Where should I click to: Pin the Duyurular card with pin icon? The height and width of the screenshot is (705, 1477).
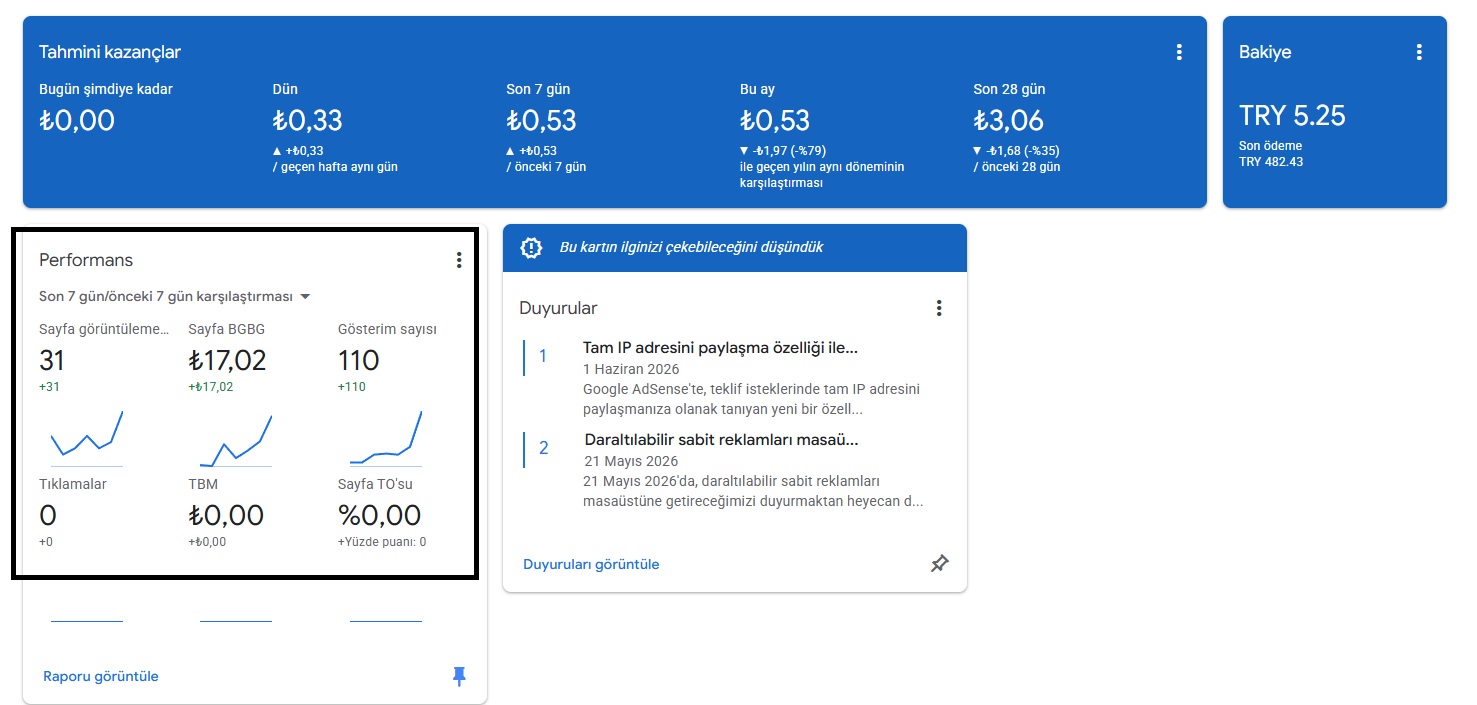click(x=939, y=564)
